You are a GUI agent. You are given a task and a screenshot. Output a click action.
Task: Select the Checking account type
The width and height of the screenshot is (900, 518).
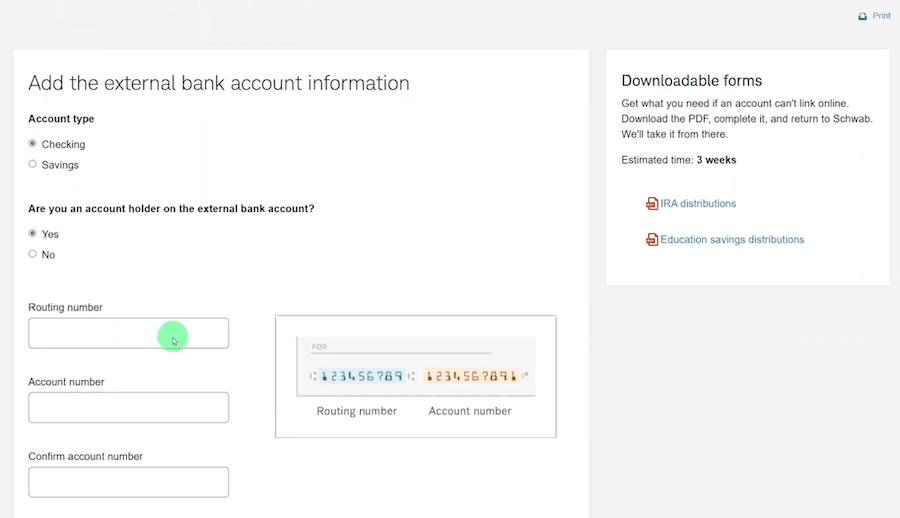[x=33, y=144]
